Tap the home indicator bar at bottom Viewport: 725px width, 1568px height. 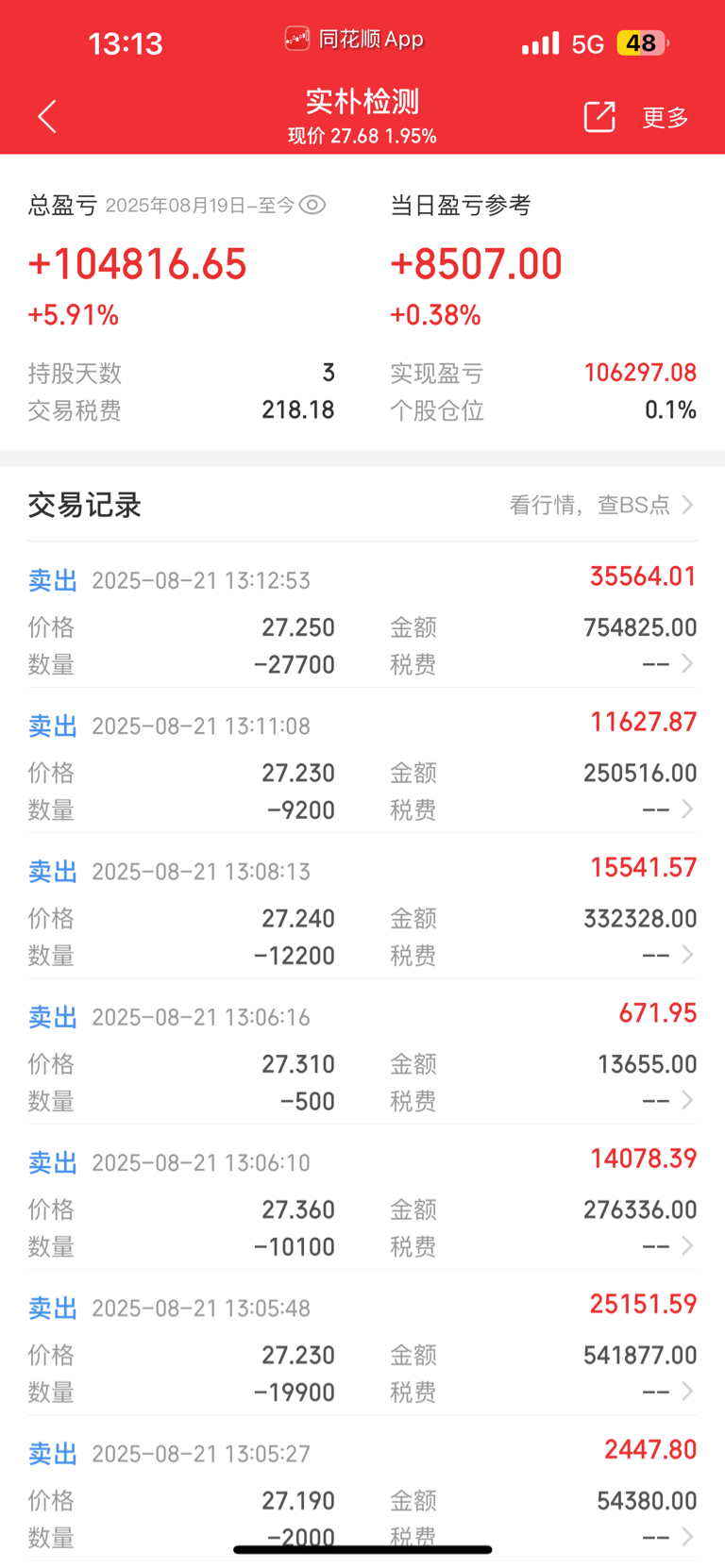362,1549
